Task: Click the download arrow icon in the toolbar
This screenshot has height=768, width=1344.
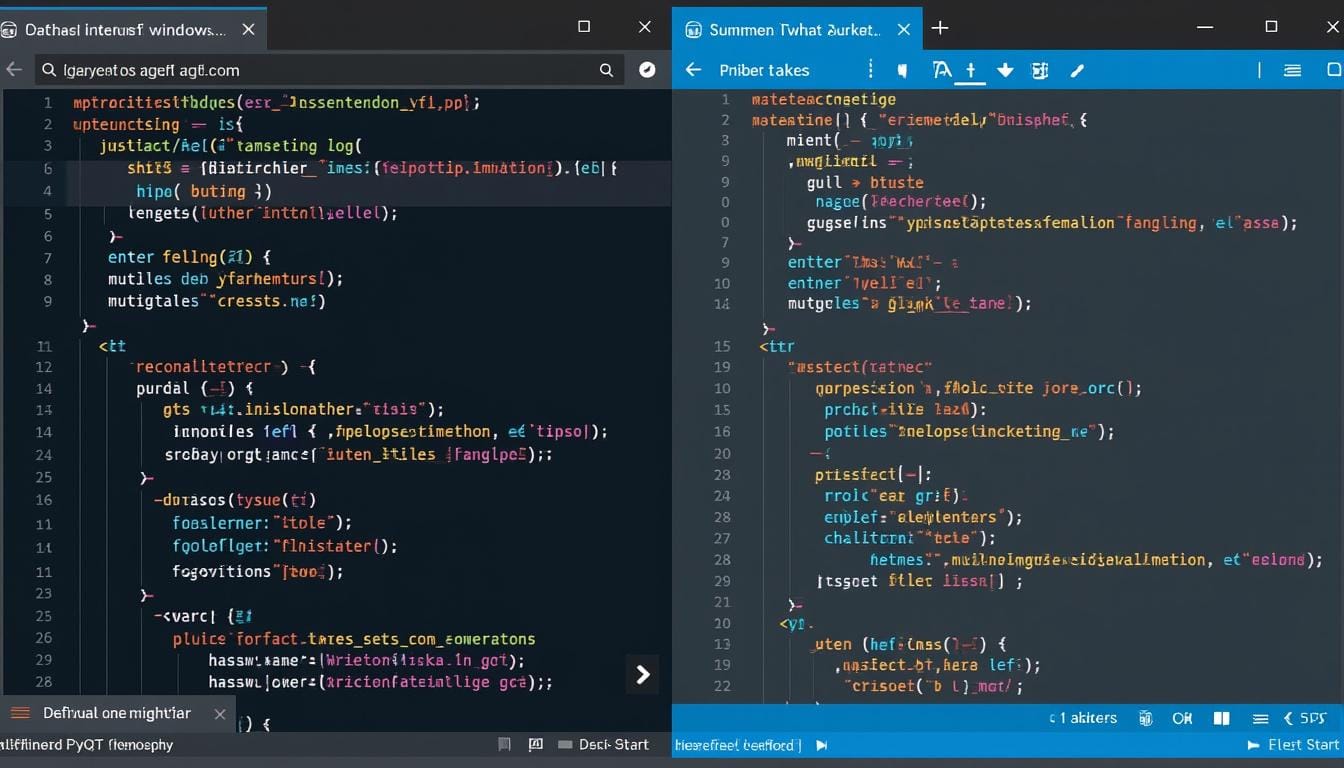Action: tap(1004, 70)
